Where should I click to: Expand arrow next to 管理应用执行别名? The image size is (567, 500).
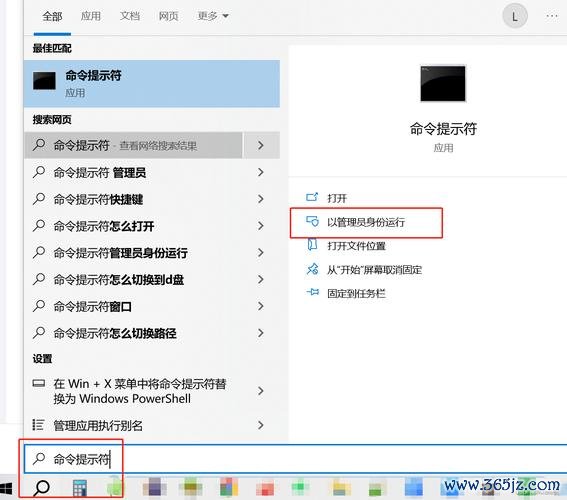tap(261, 425)
